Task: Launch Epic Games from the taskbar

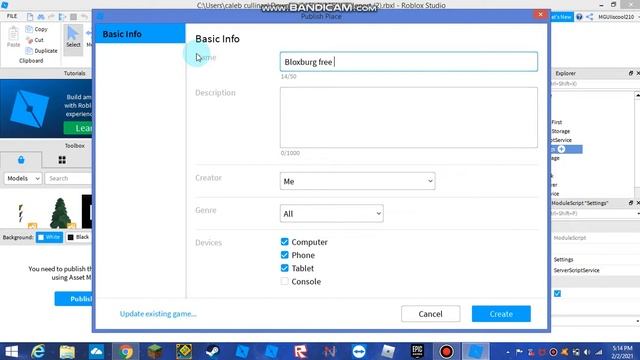Action: click(417, 351)
